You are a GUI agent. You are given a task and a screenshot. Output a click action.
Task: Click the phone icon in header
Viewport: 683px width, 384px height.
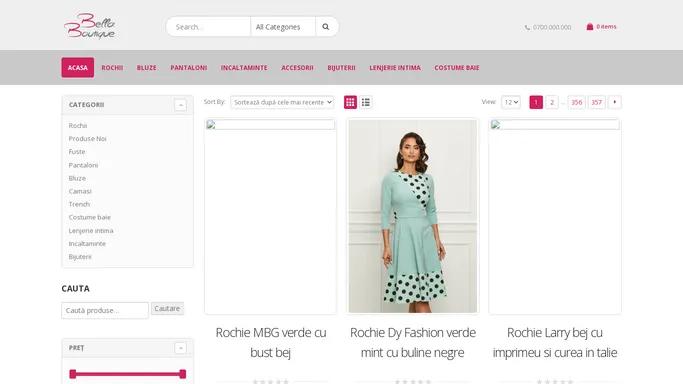tap(527, 27)
